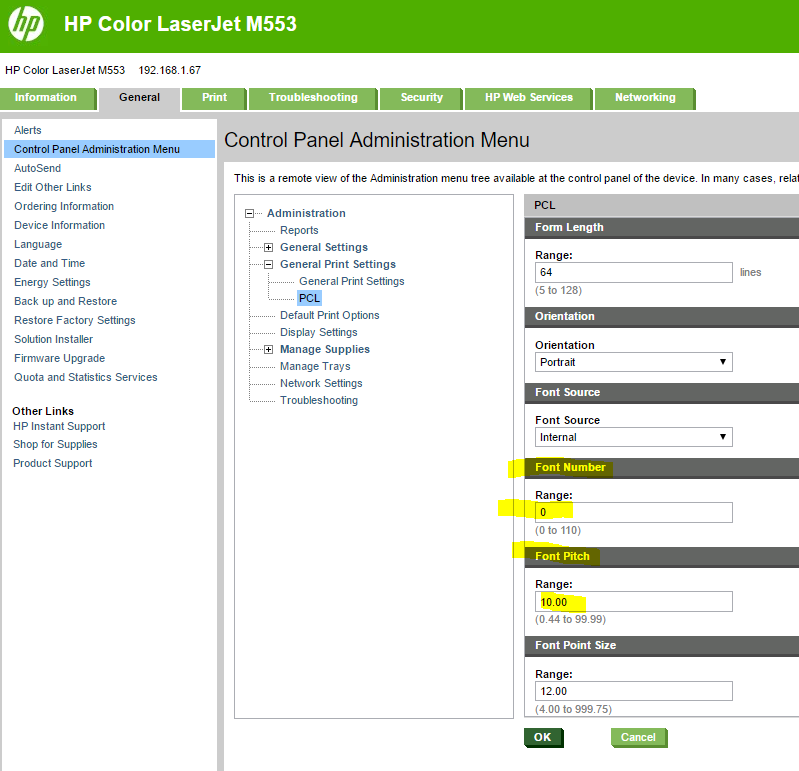Screen dimensions: 799x771
Task: Open the Troubleshooting tab
Action: coord(313,98)
